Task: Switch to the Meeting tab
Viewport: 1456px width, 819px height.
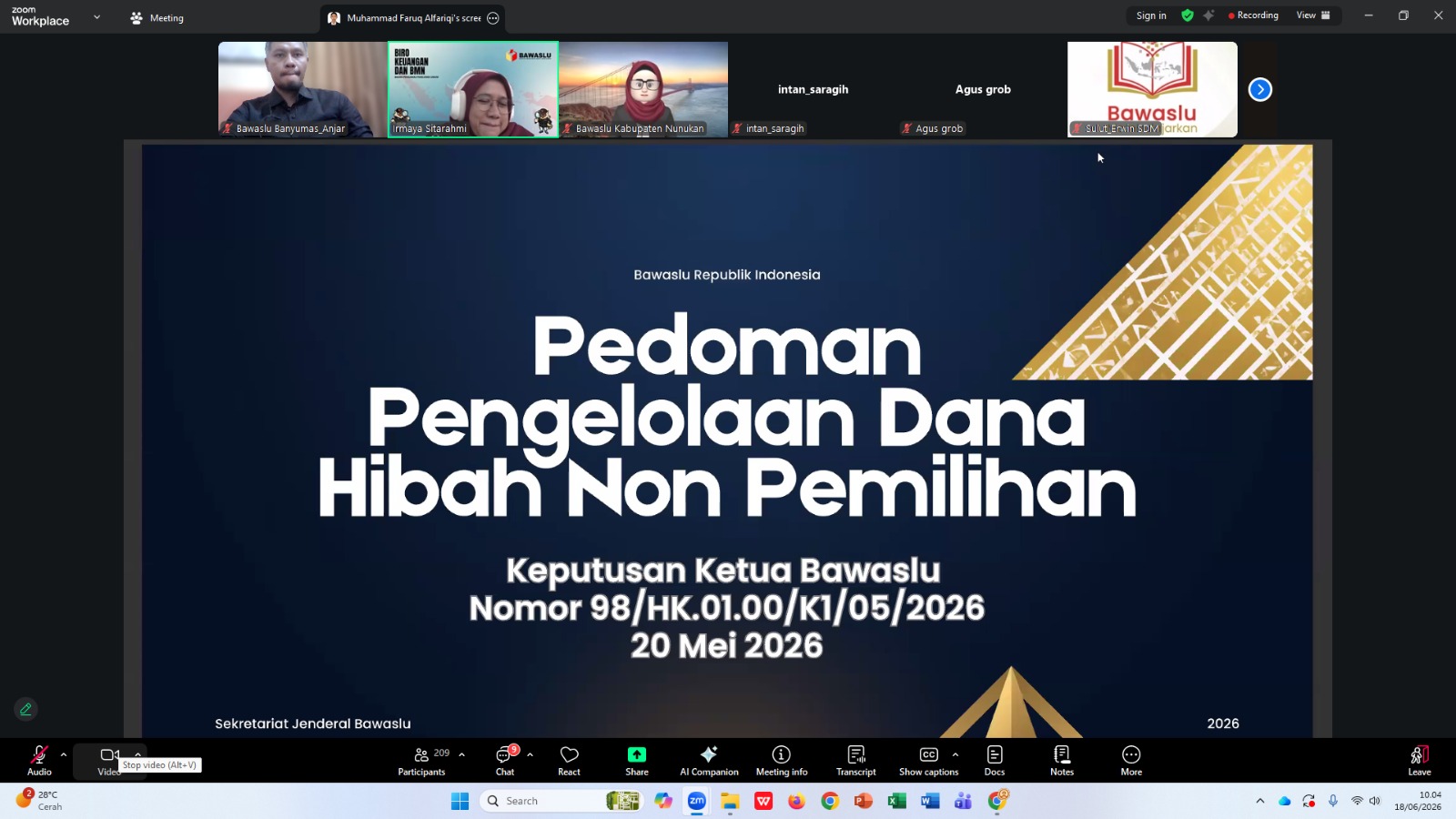Action: (157, 17)
